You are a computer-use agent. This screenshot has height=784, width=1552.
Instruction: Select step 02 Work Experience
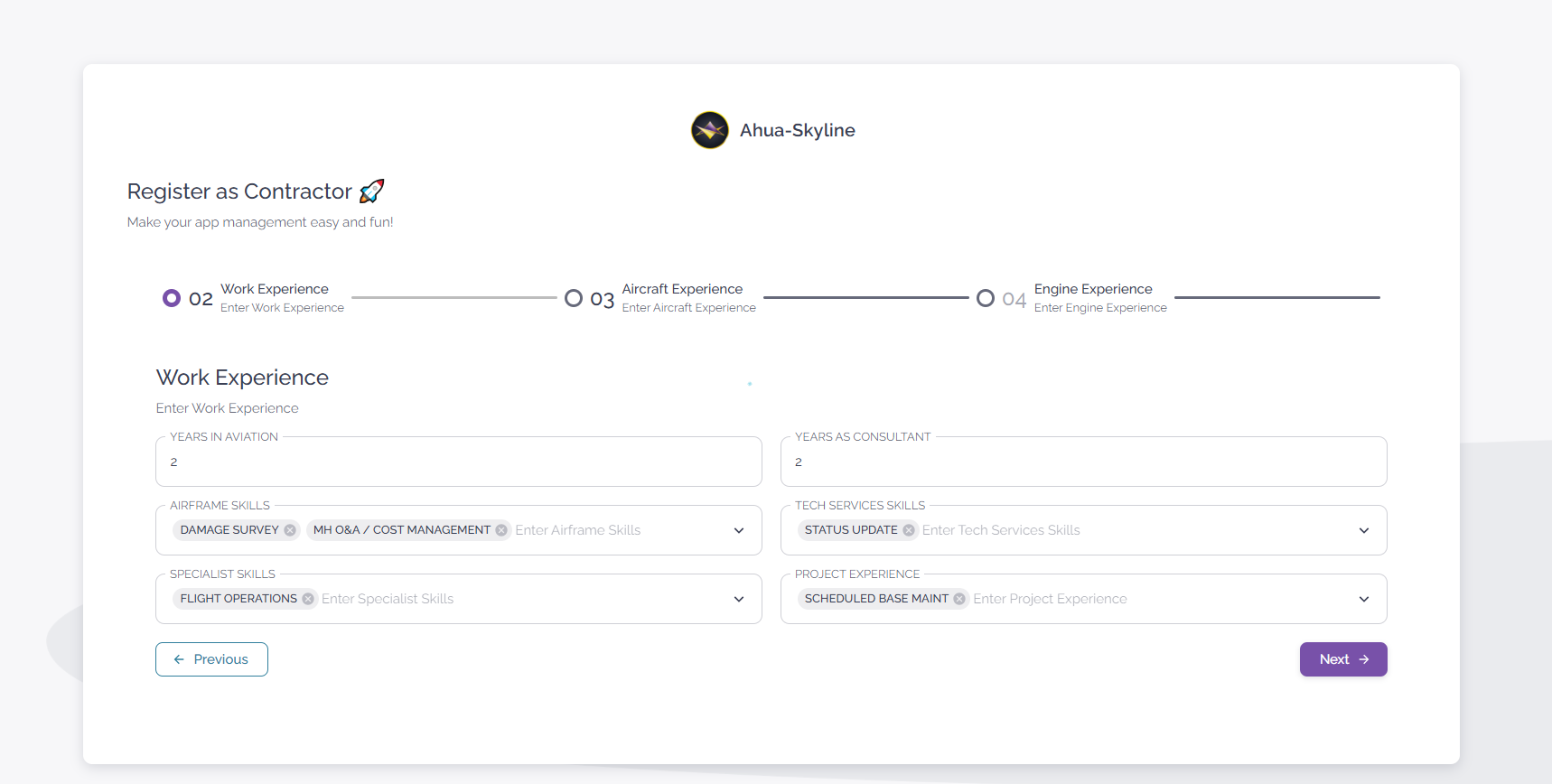coord(253,298)
